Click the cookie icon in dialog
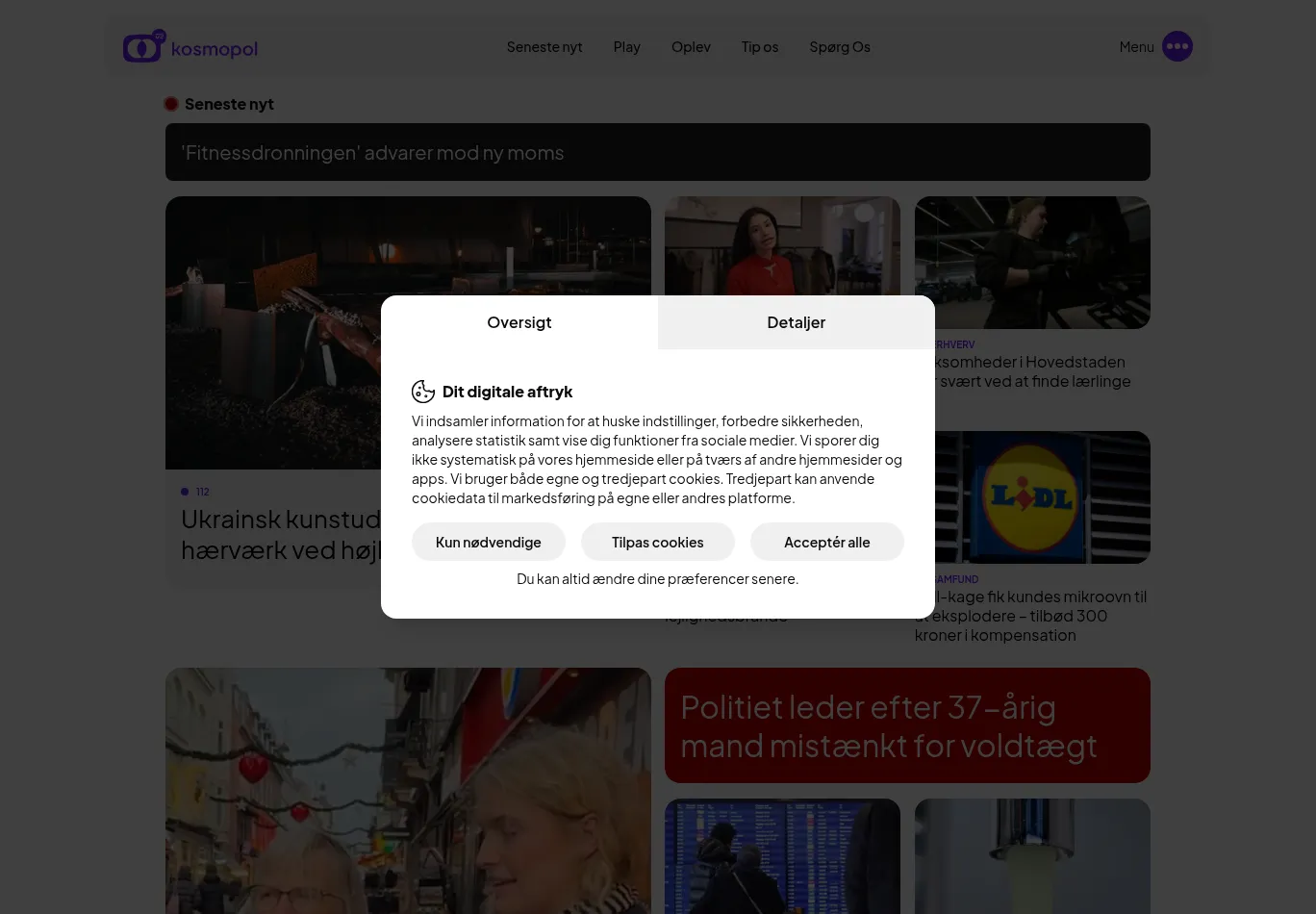The width and height of the screenshot is (1316, 914). pyautogui.click(x=423, y=392)
